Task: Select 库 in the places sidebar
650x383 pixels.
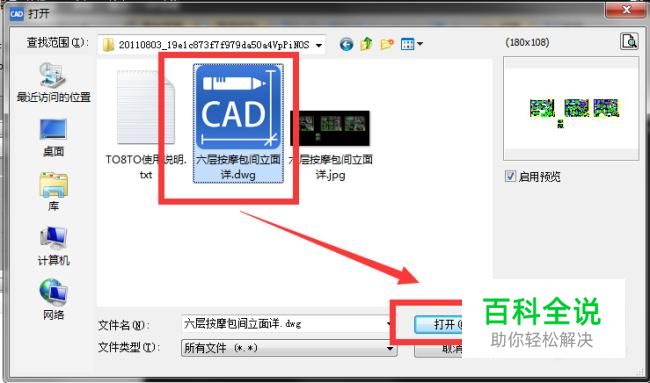Action: [53, 192]
